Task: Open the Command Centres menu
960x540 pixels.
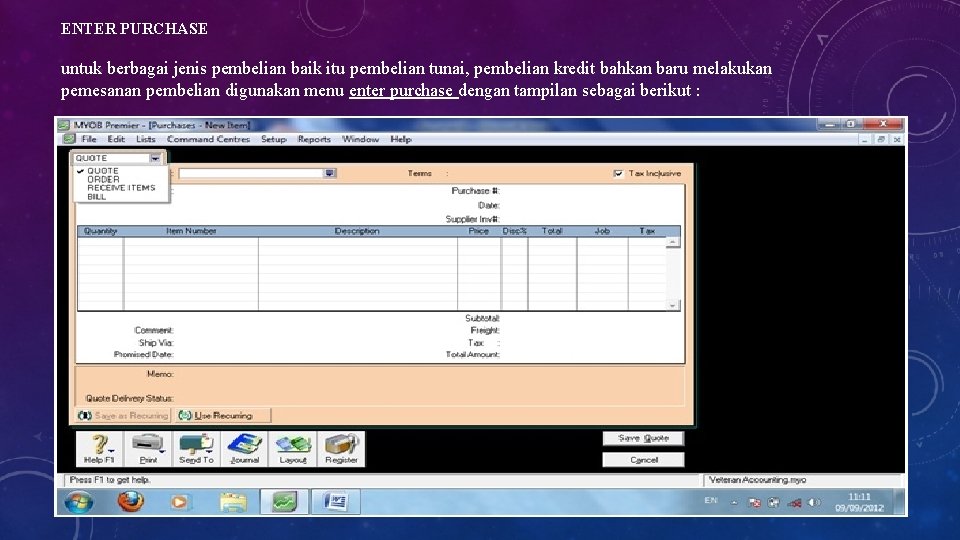Action: pos(208,140)
